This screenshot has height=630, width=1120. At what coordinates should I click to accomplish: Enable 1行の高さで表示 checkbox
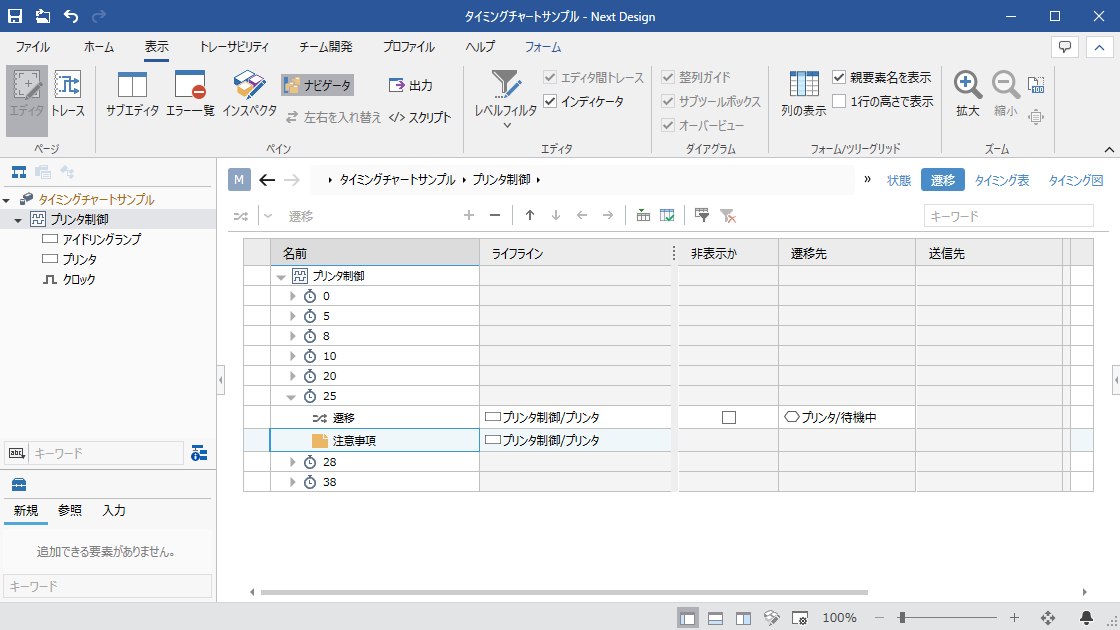coord(839,101)
